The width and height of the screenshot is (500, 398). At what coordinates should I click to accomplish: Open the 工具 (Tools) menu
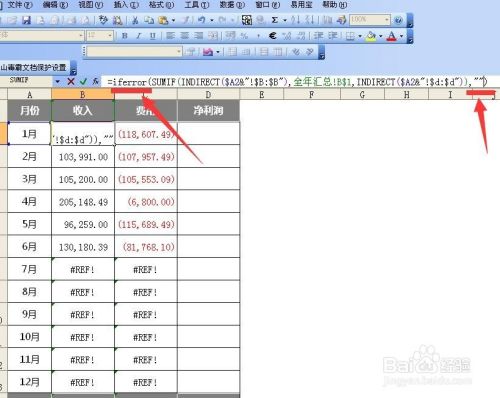(x=197, y=5)
